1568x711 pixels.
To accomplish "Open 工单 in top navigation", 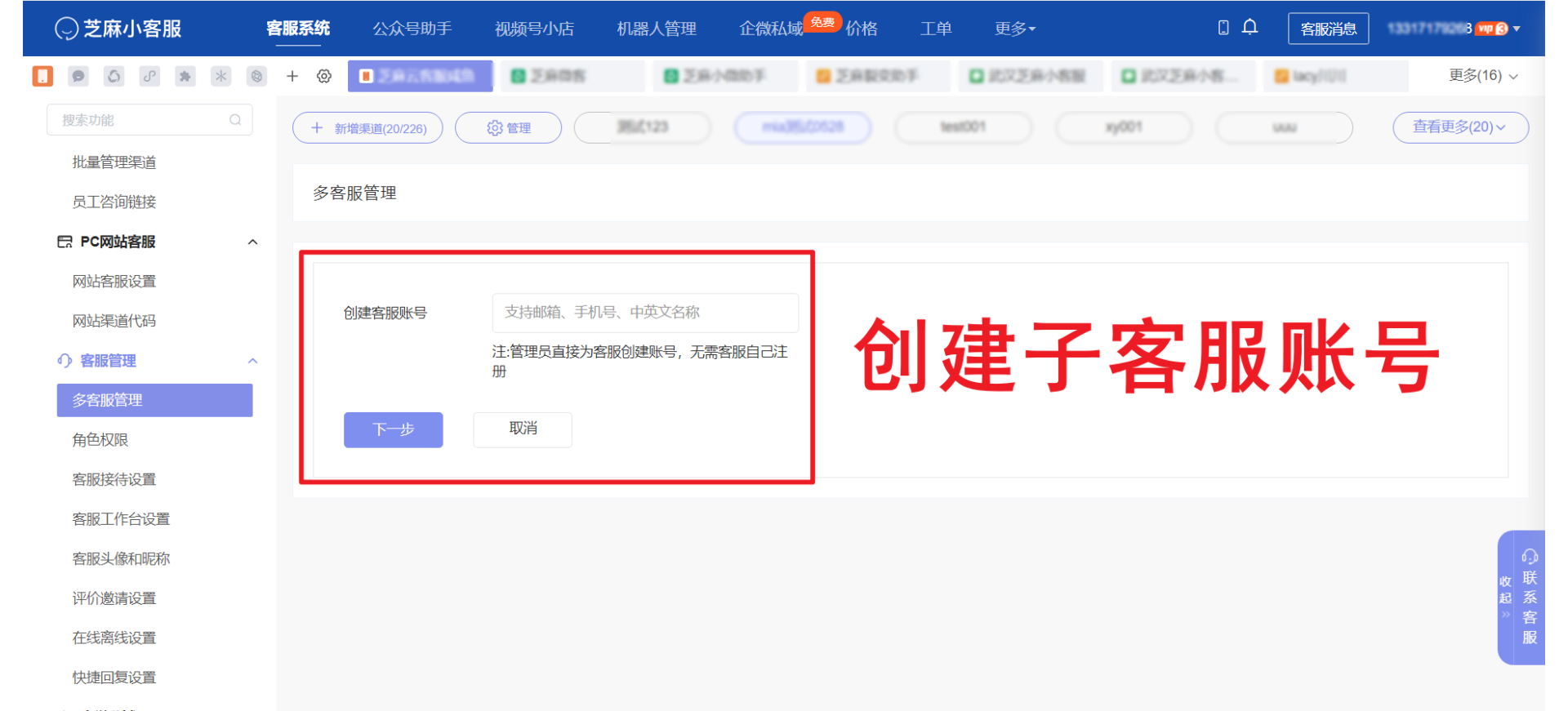I will [936, 29].
